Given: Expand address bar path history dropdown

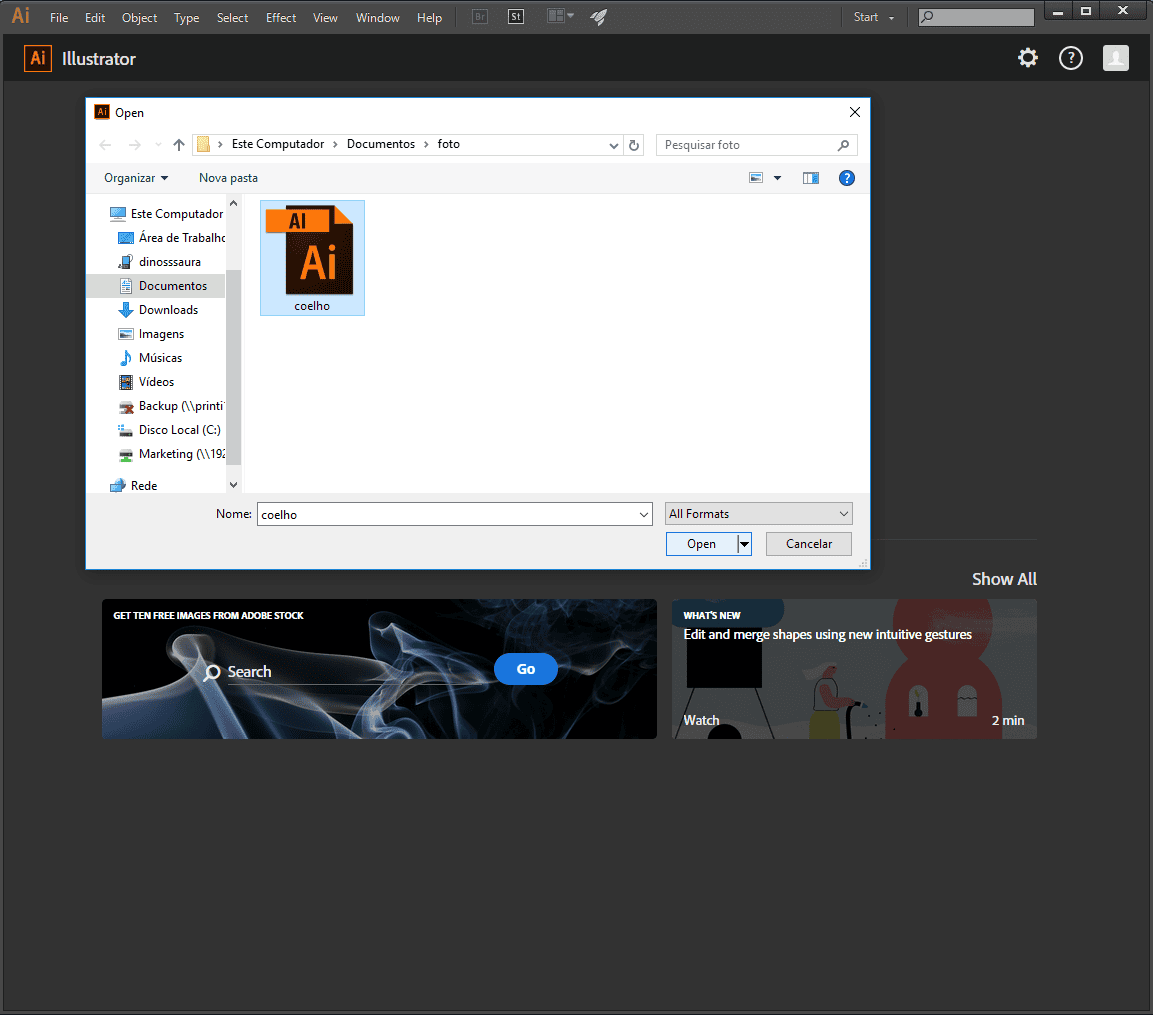Looking at the screenshot, I should pyautogui.click(x=613, y=145).
